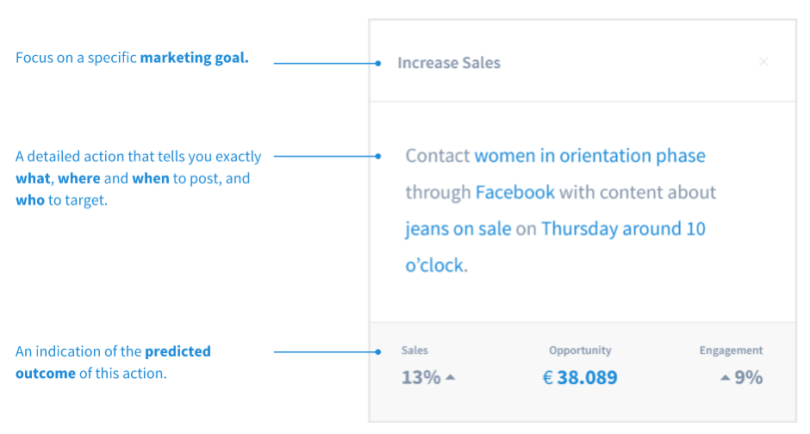The image size is (810, 434).
Task: Click the Engagement metric label
Action: point(731,351)
